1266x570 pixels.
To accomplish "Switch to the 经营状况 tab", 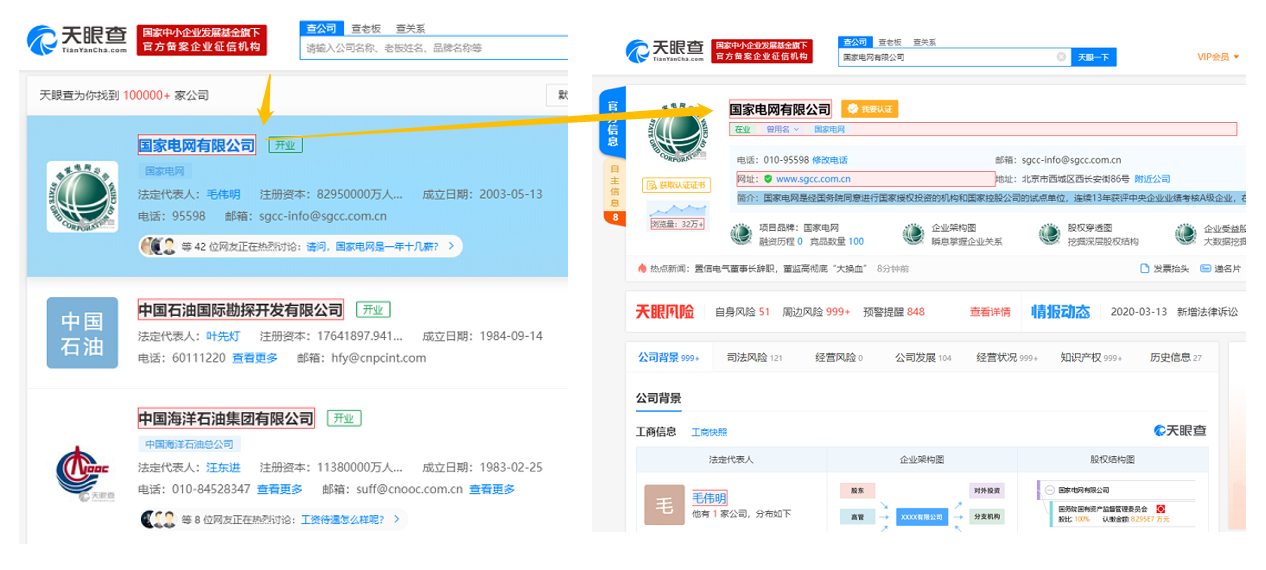I will 1007,357.
